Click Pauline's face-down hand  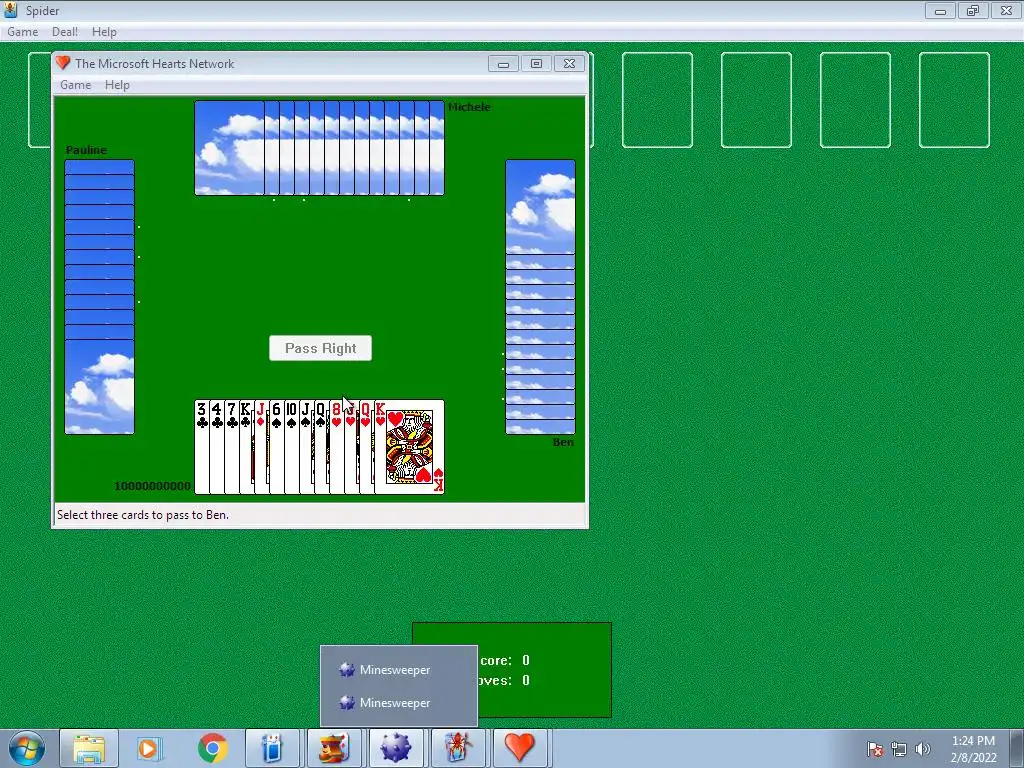pos(99,297)
